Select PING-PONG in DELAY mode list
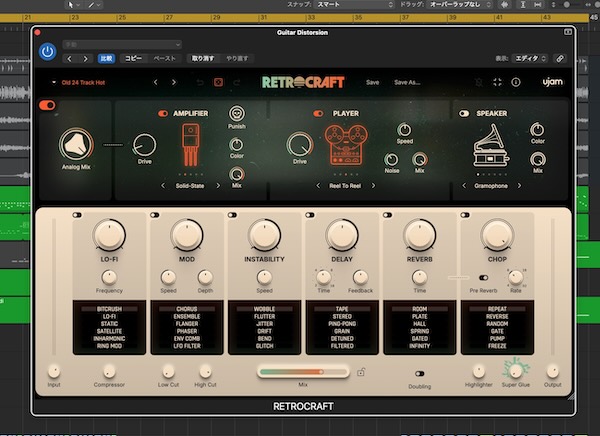This screenshot has height=436, width=600. coord(342,324)
